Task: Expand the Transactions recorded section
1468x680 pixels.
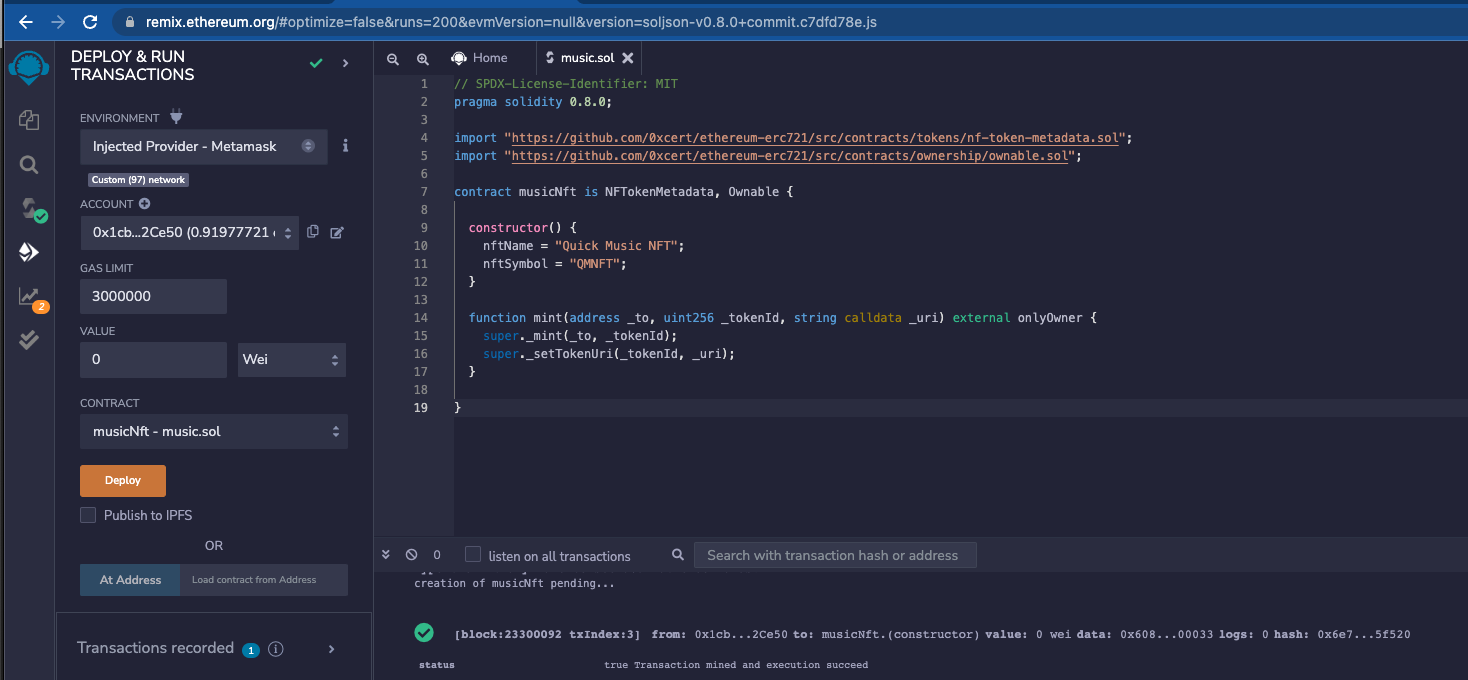Action: [x=332, y=649]
